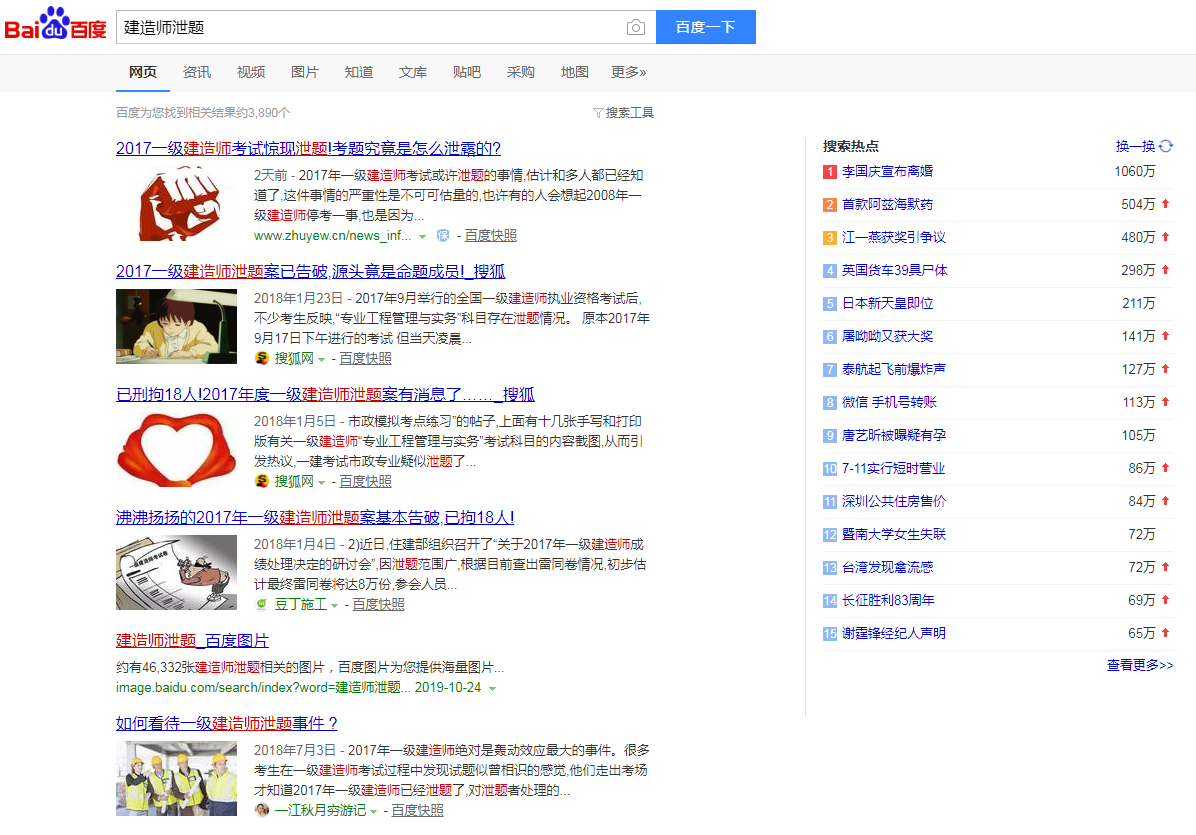Open camera image search icon
The image size is (1196, 835).
point(635,27)
